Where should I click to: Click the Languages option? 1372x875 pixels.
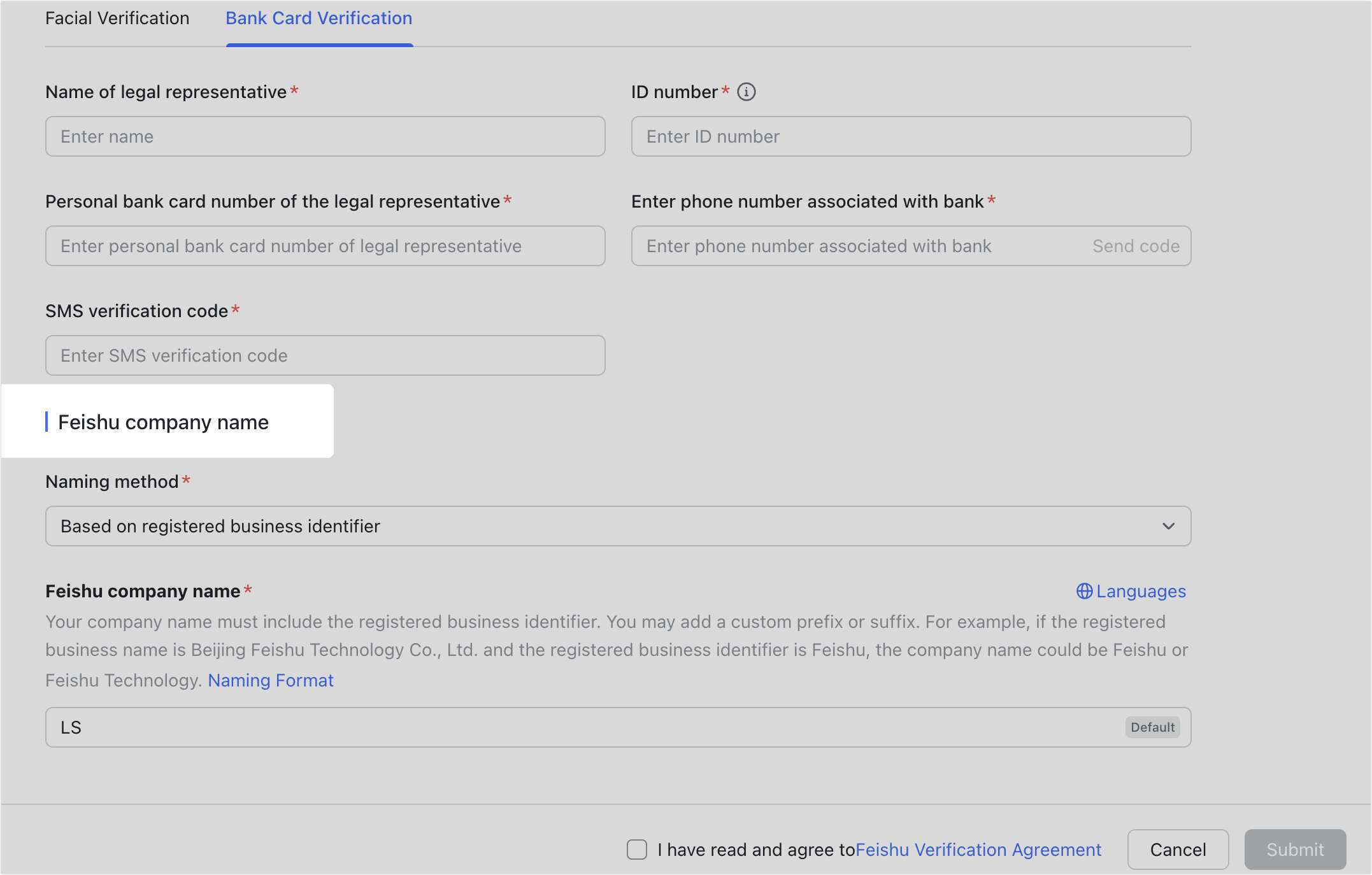pos(1140,591)
